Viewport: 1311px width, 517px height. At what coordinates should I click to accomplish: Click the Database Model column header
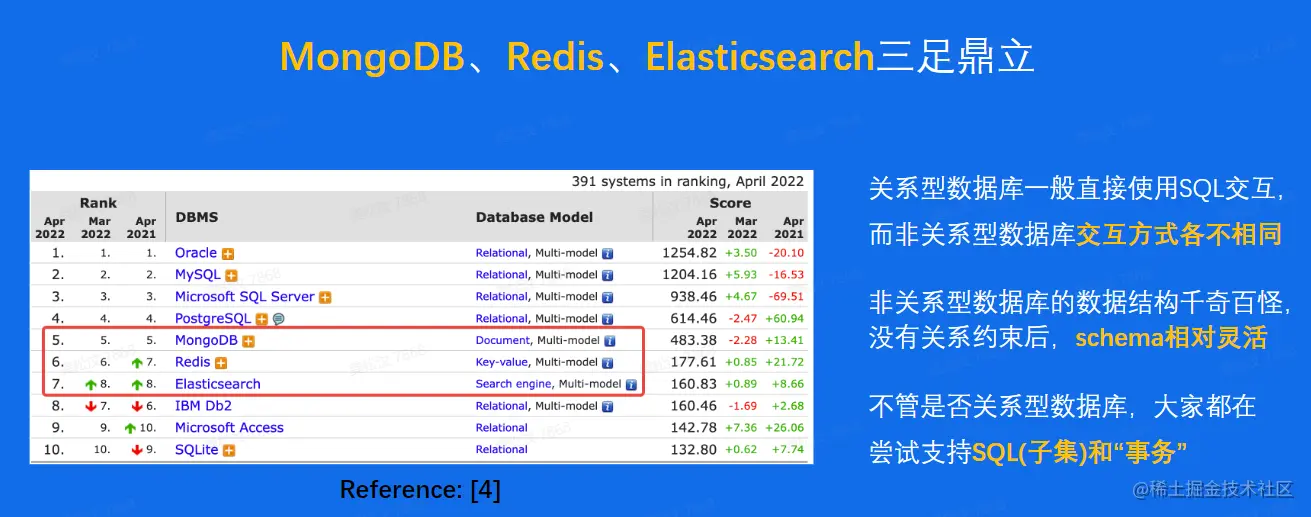click(x=534, y=217)
